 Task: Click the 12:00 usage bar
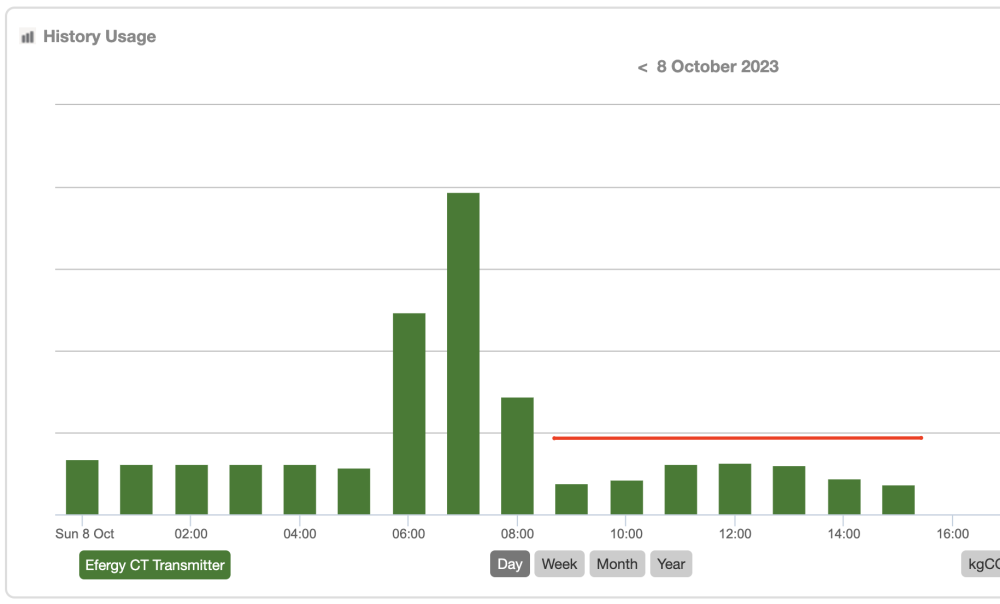(x=735, y=489)
